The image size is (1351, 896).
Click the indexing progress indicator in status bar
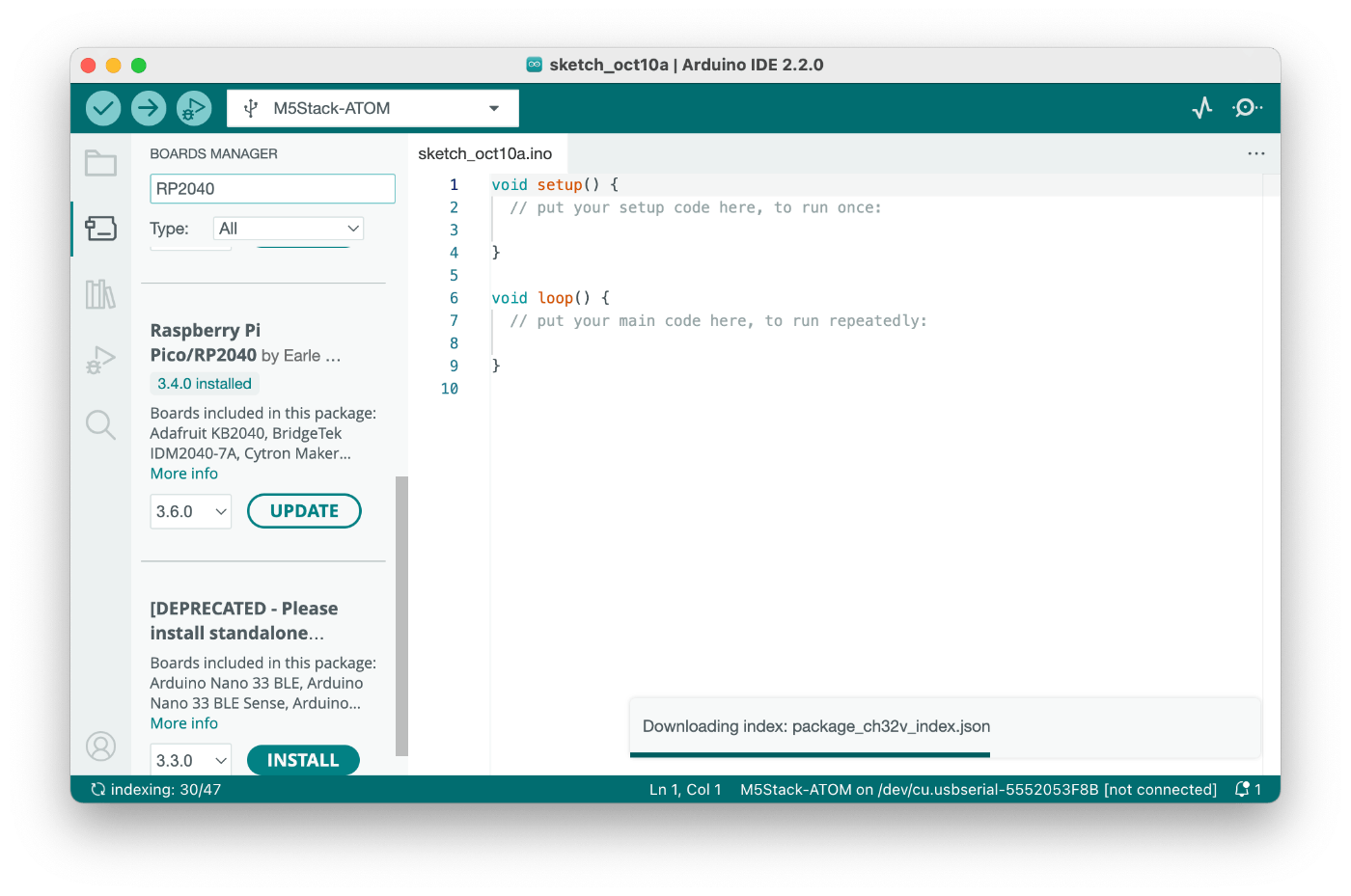click(x=155, y=789)
